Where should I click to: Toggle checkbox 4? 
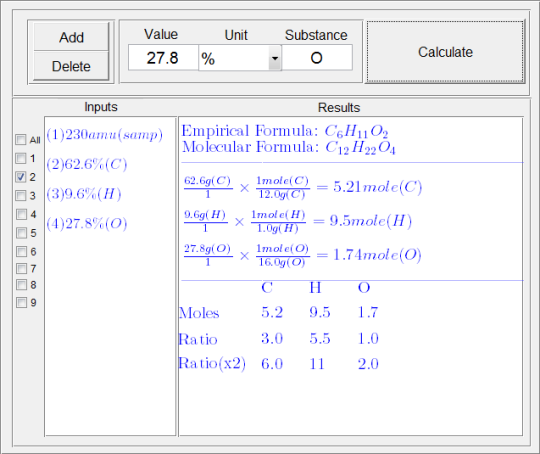point(21,214)
